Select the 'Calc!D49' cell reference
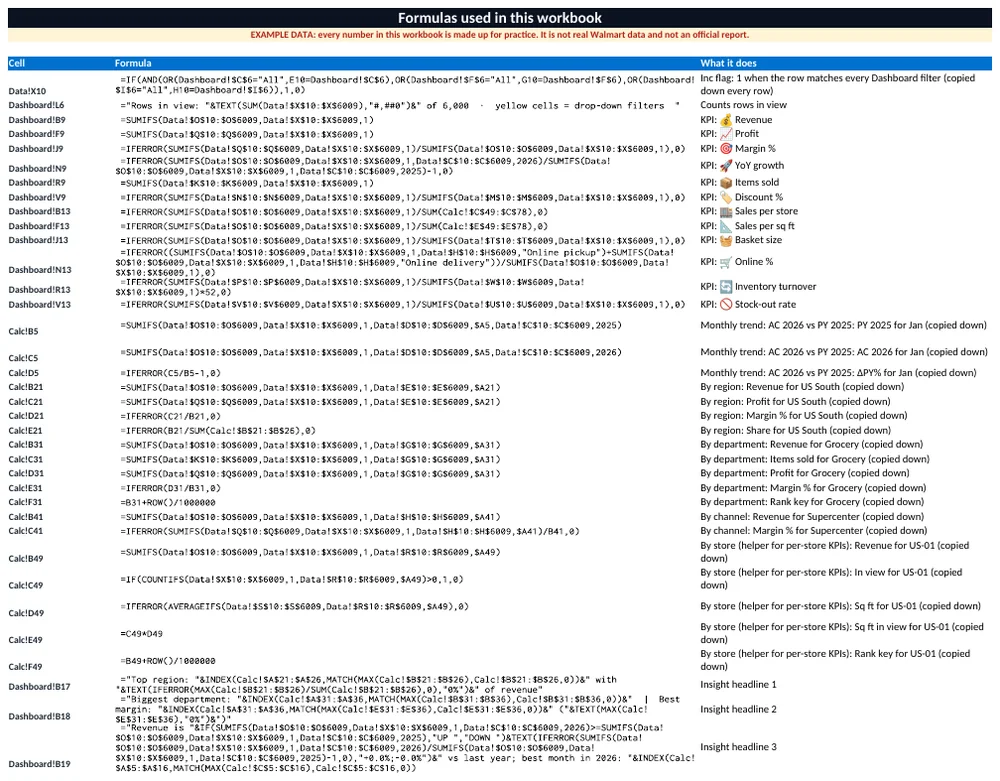The height and width of the screenshot is (781, 1000). pos(26,613)
